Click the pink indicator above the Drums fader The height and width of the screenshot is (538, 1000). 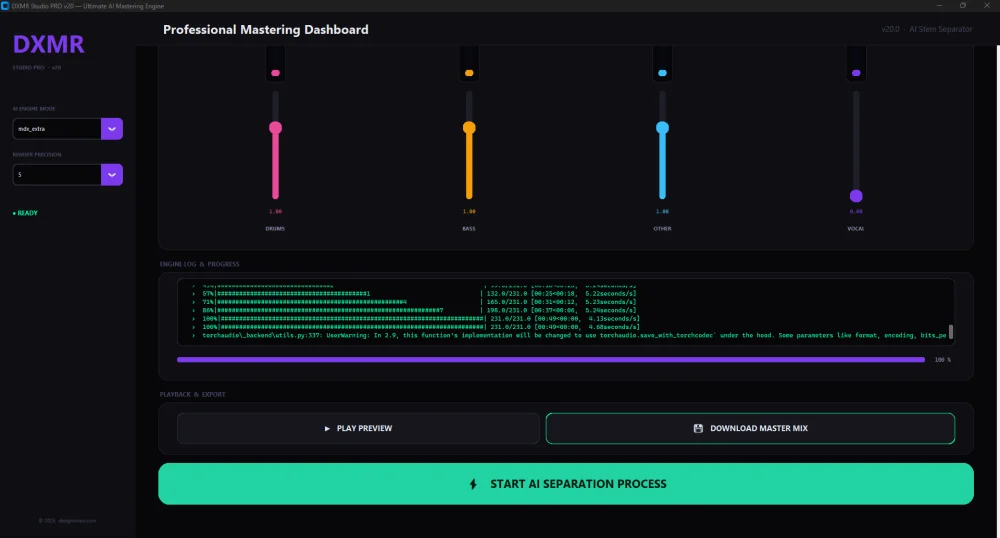pos(276,73)
